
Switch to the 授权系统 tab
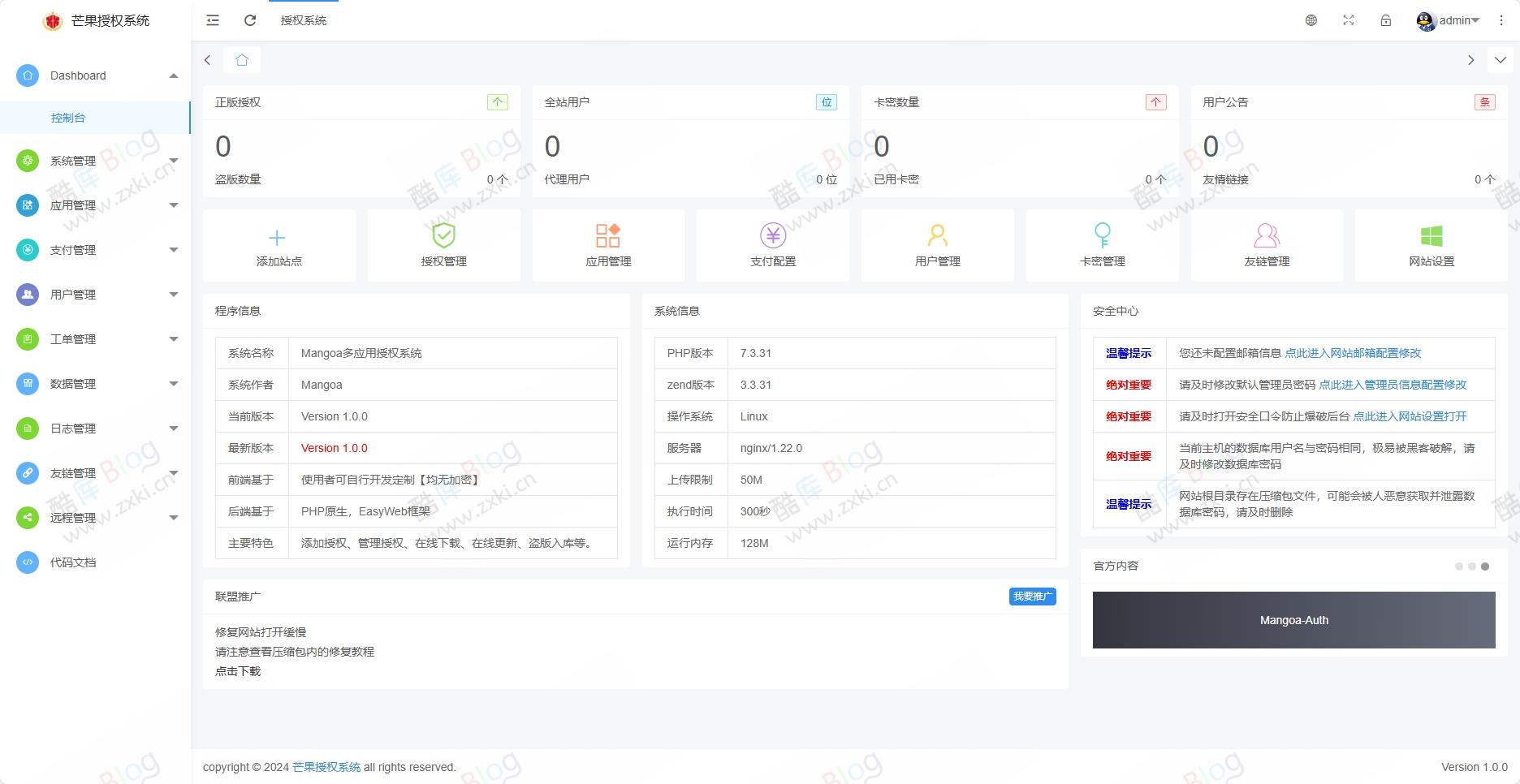tap(304, 20)
